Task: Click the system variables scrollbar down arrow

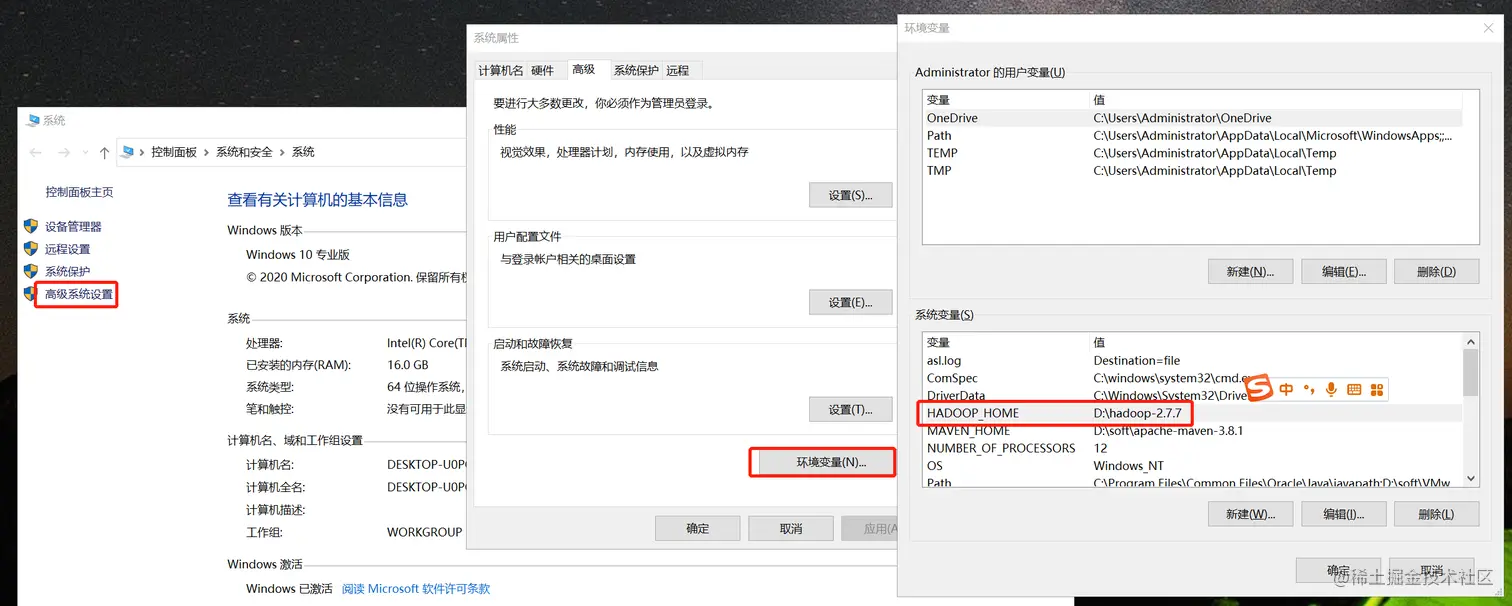Action: [x=1471, y=479]
